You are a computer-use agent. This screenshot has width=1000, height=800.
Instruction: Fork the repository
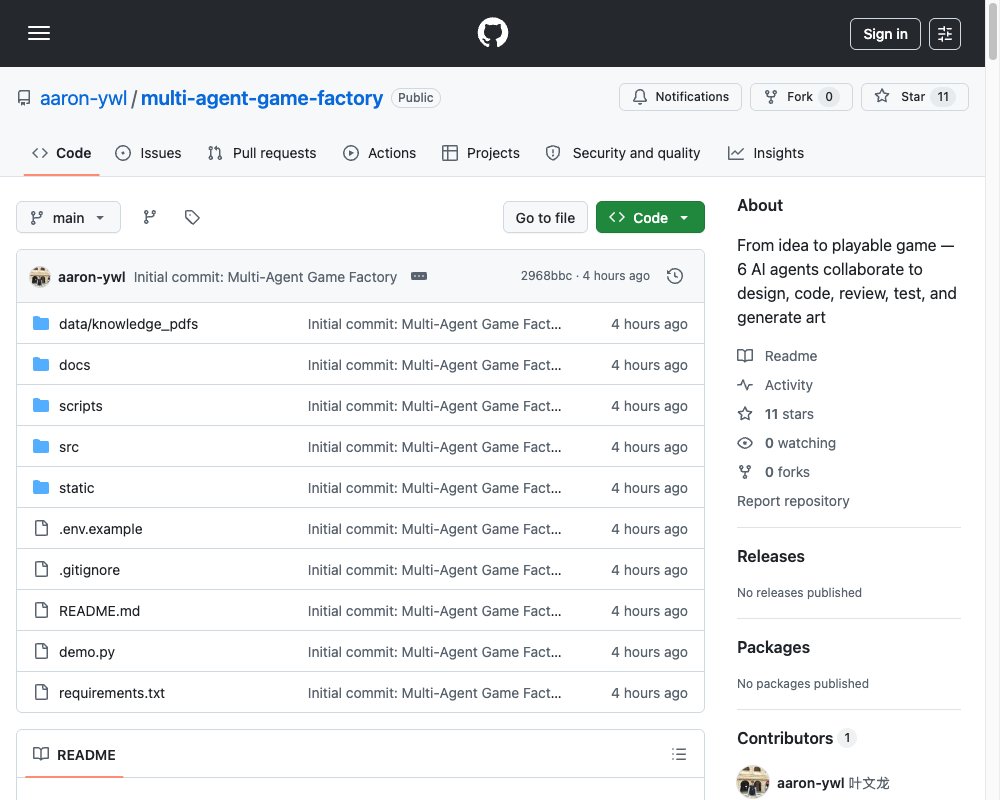pos(801,97)
